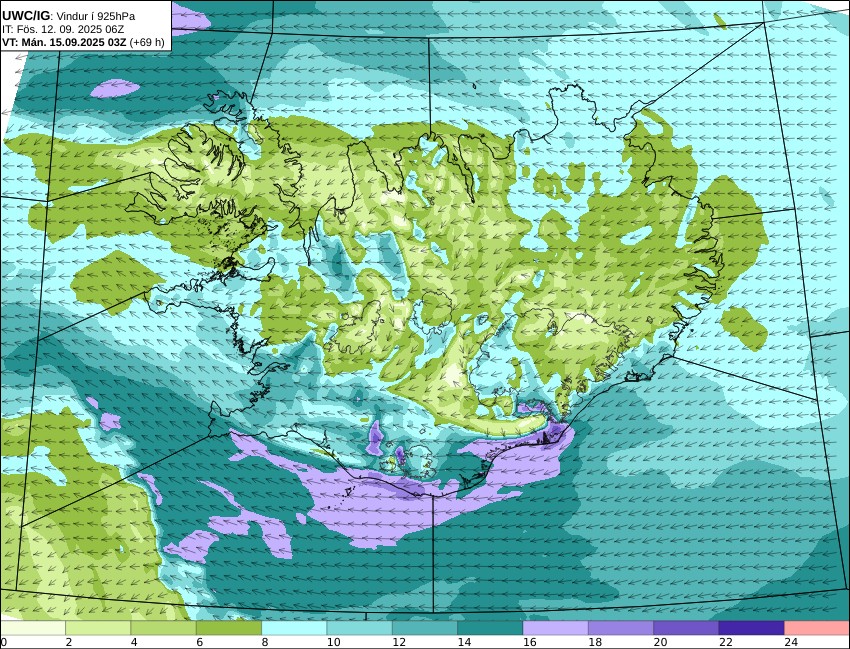Click the legend tick label '18'

point(595,642)
